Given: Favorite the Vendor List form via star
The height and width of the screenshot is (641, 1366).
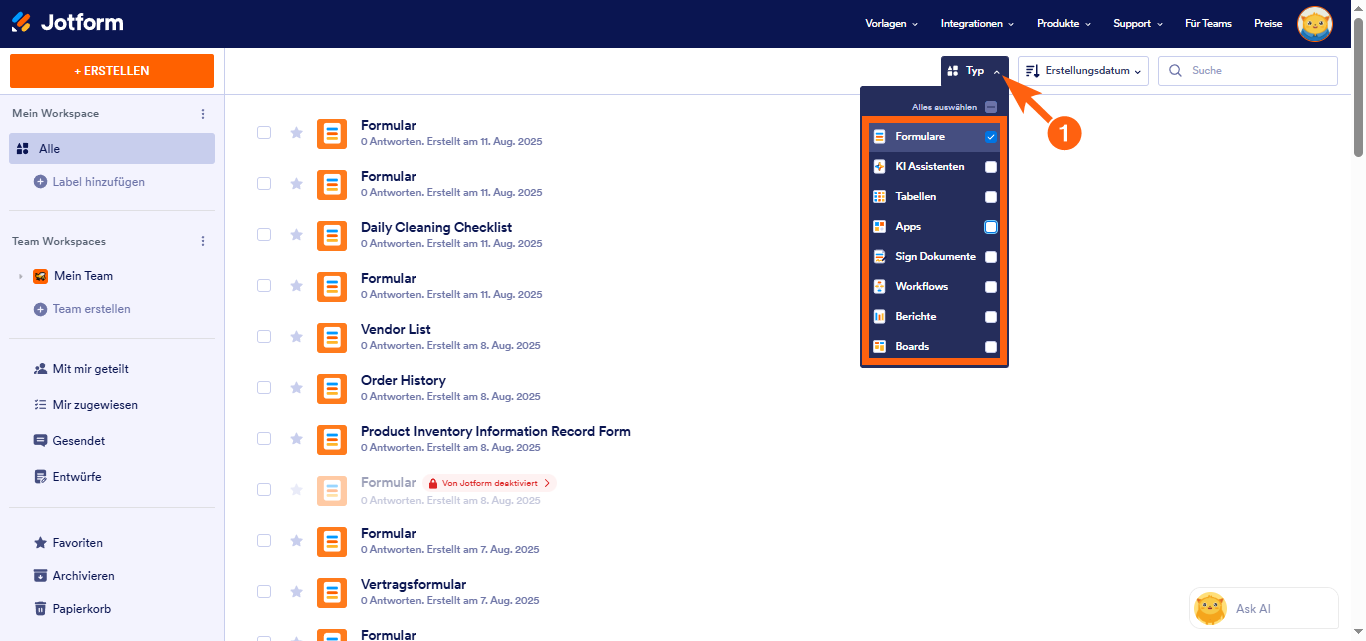Looking at the screenshot, I should (x=296, y=336).
